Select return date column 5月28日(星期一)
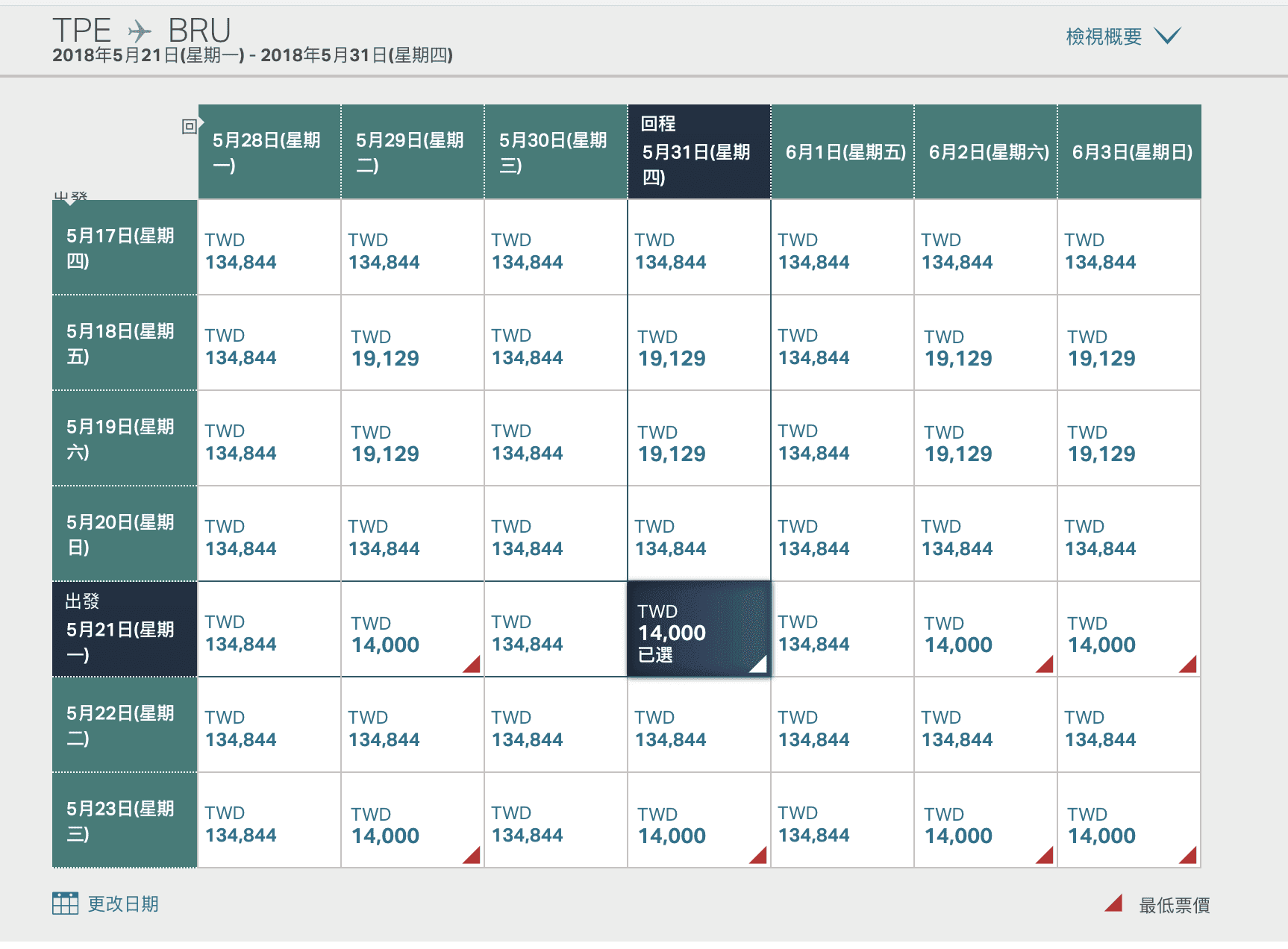Image resolution: width=1288 pixels, height=949 pixels. tap(269, 152)
